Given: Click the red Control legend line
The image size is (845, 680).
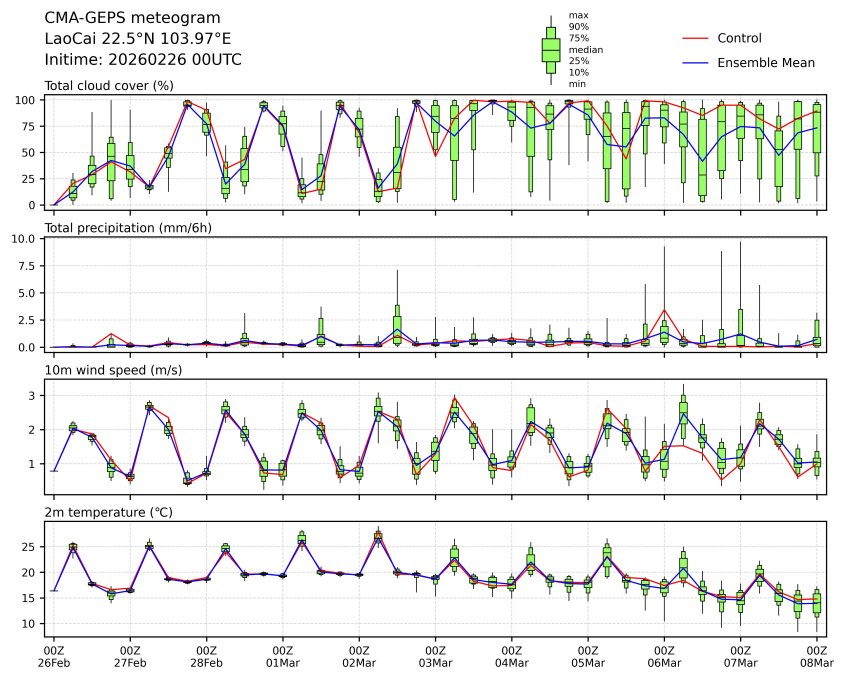Looking at the screenshot, I should point(697,39).
